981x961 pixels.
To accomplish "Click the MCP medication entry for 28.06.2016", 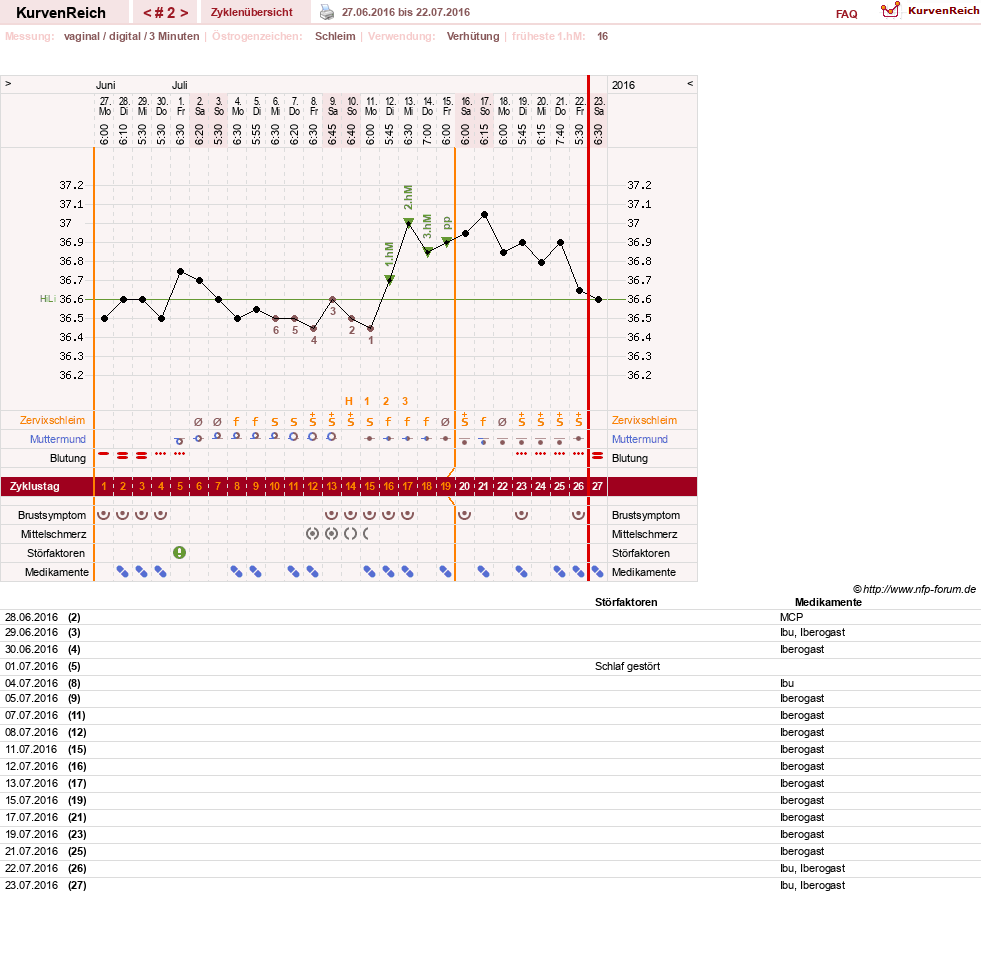I will (x=791, y=617).
